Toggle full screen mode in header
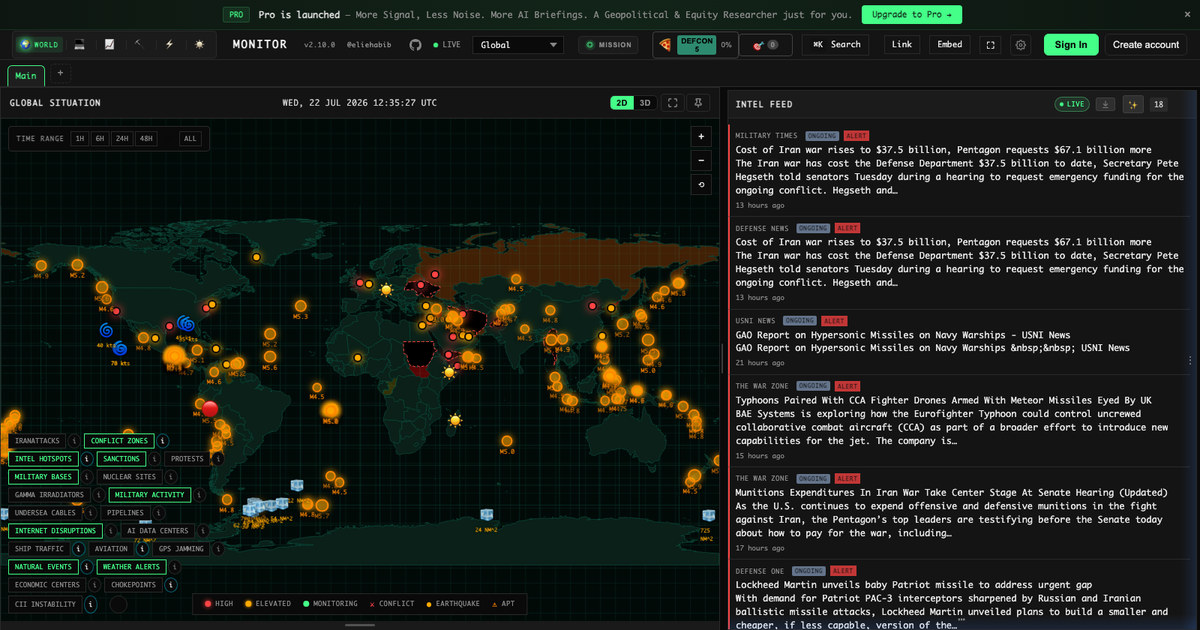 990,45
